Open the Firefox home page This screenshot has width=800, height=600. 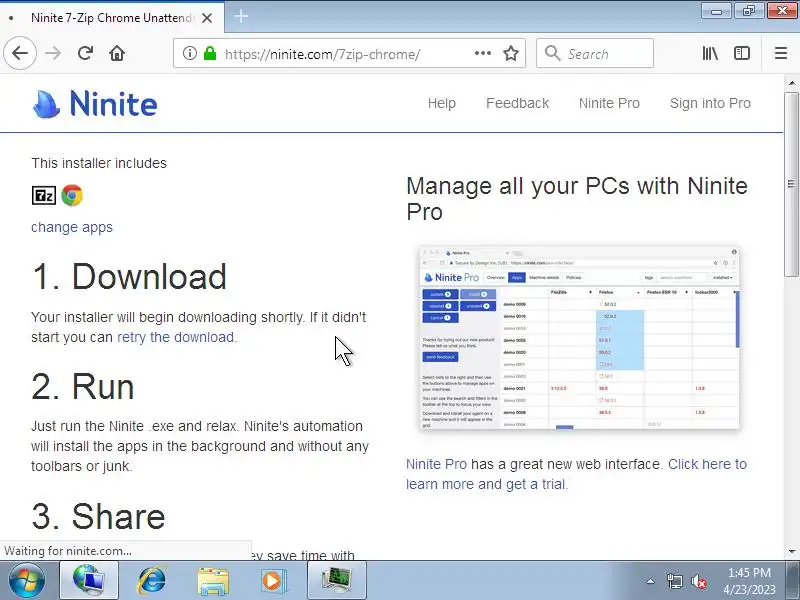click(117, 53)
